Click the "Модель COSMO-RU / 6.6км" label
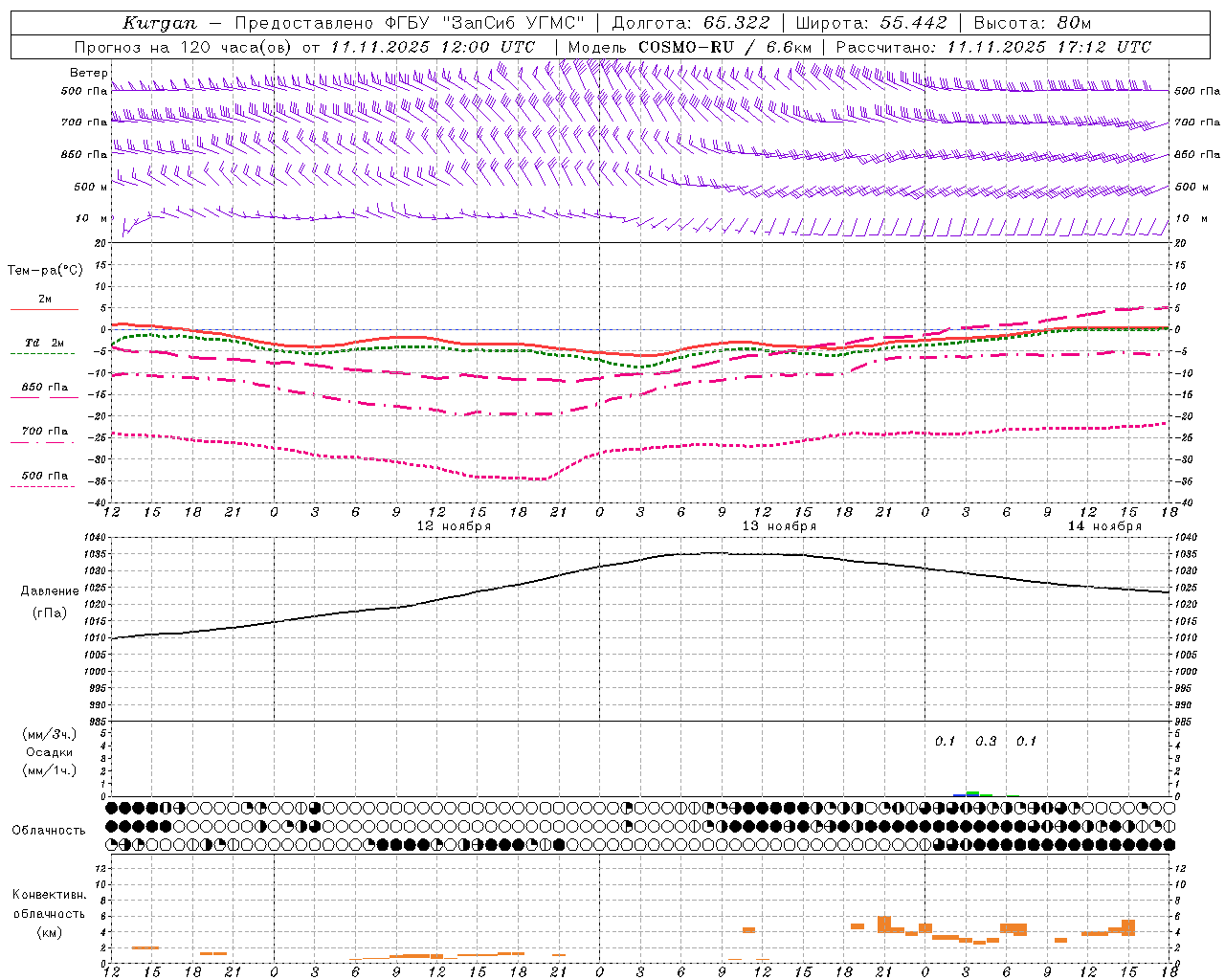 point(690,47)
